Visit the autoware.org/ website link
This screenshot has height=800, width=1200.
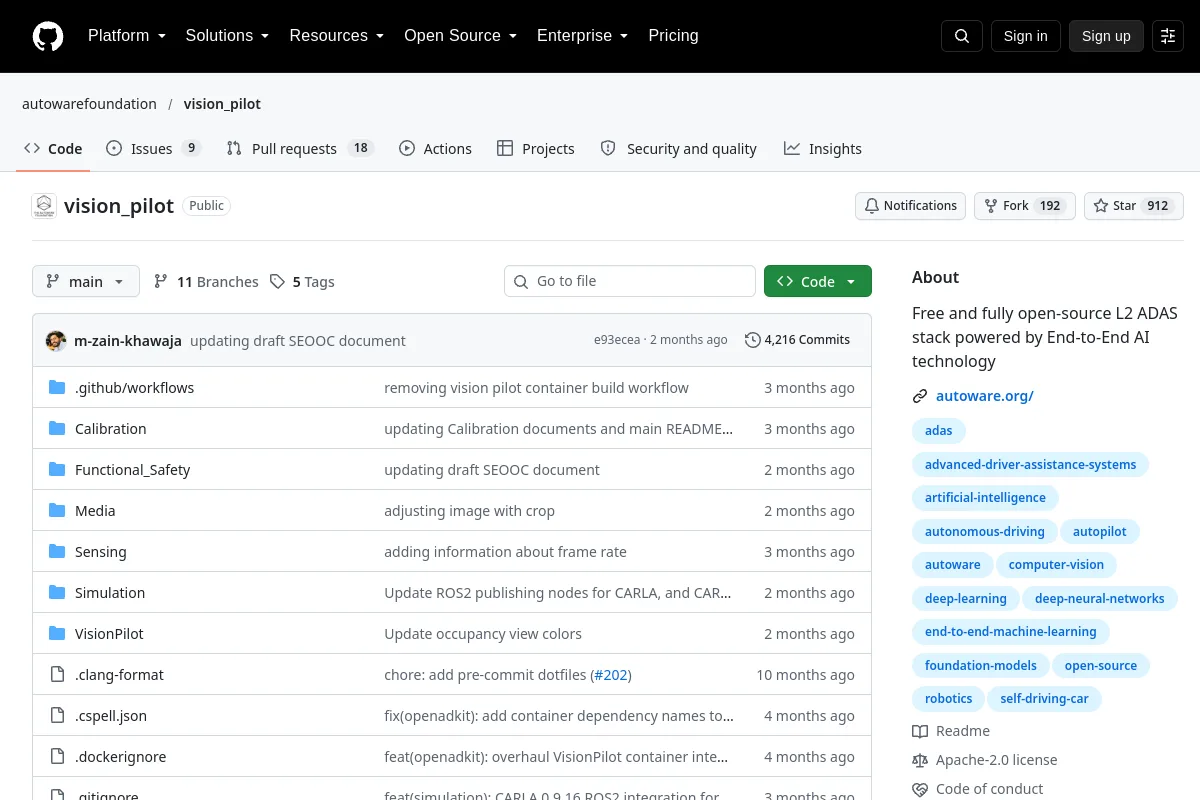[984, 396]
